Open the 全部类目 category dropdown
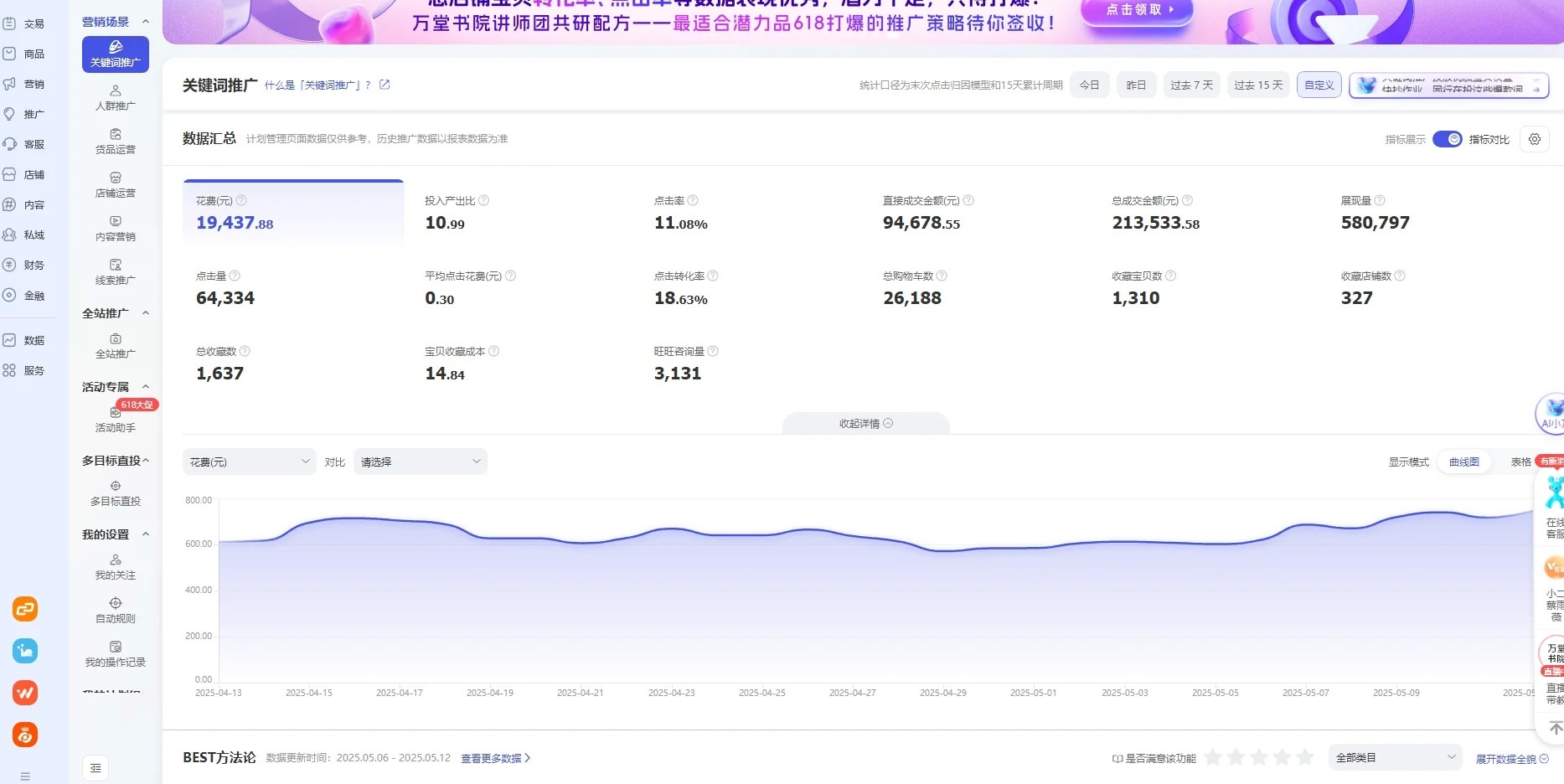The width and height of the screenshot is (1564, 784). (x=1396, y=757)
